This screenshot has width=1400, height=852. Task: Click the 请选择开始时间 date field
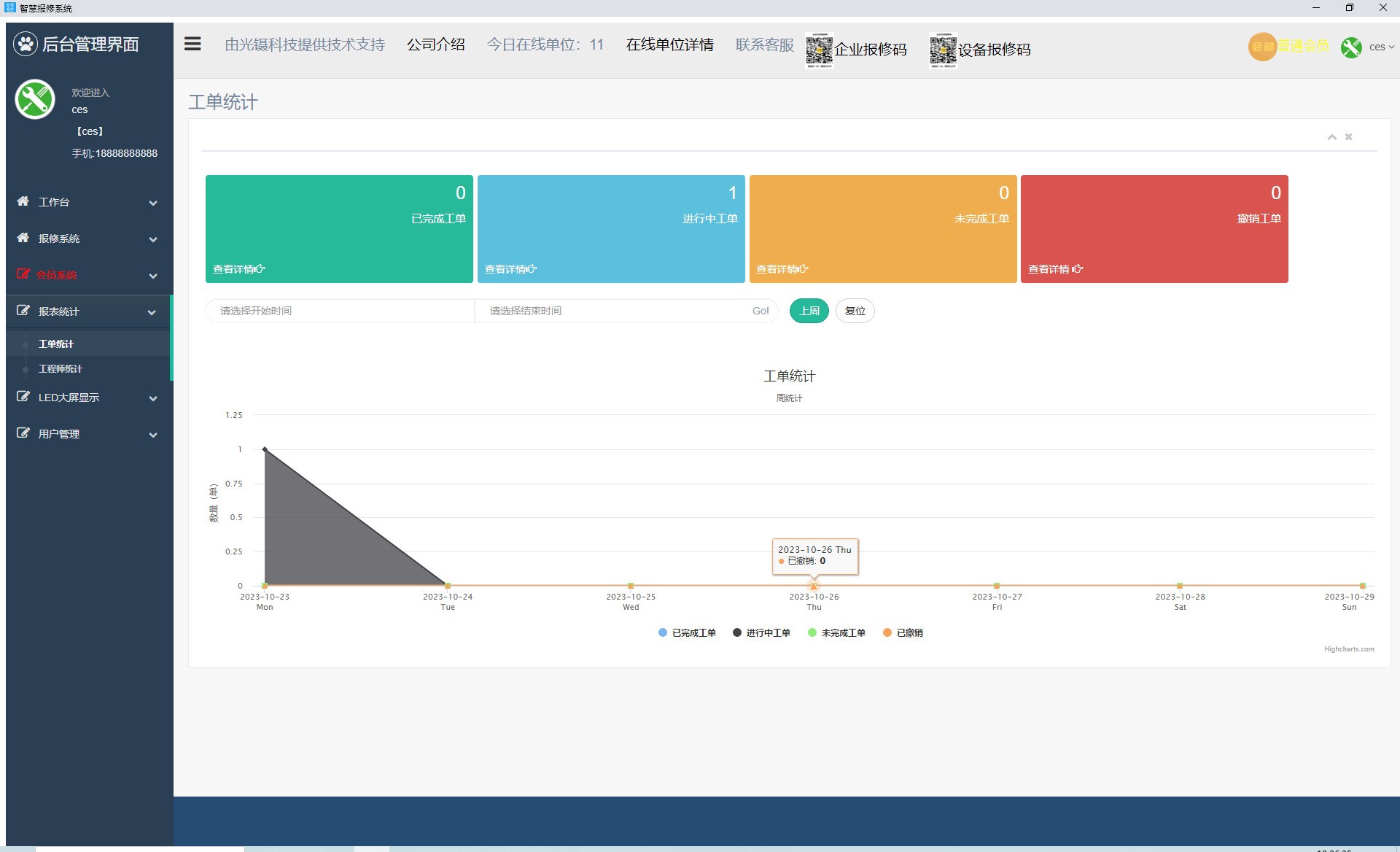[x=339, y=311]
